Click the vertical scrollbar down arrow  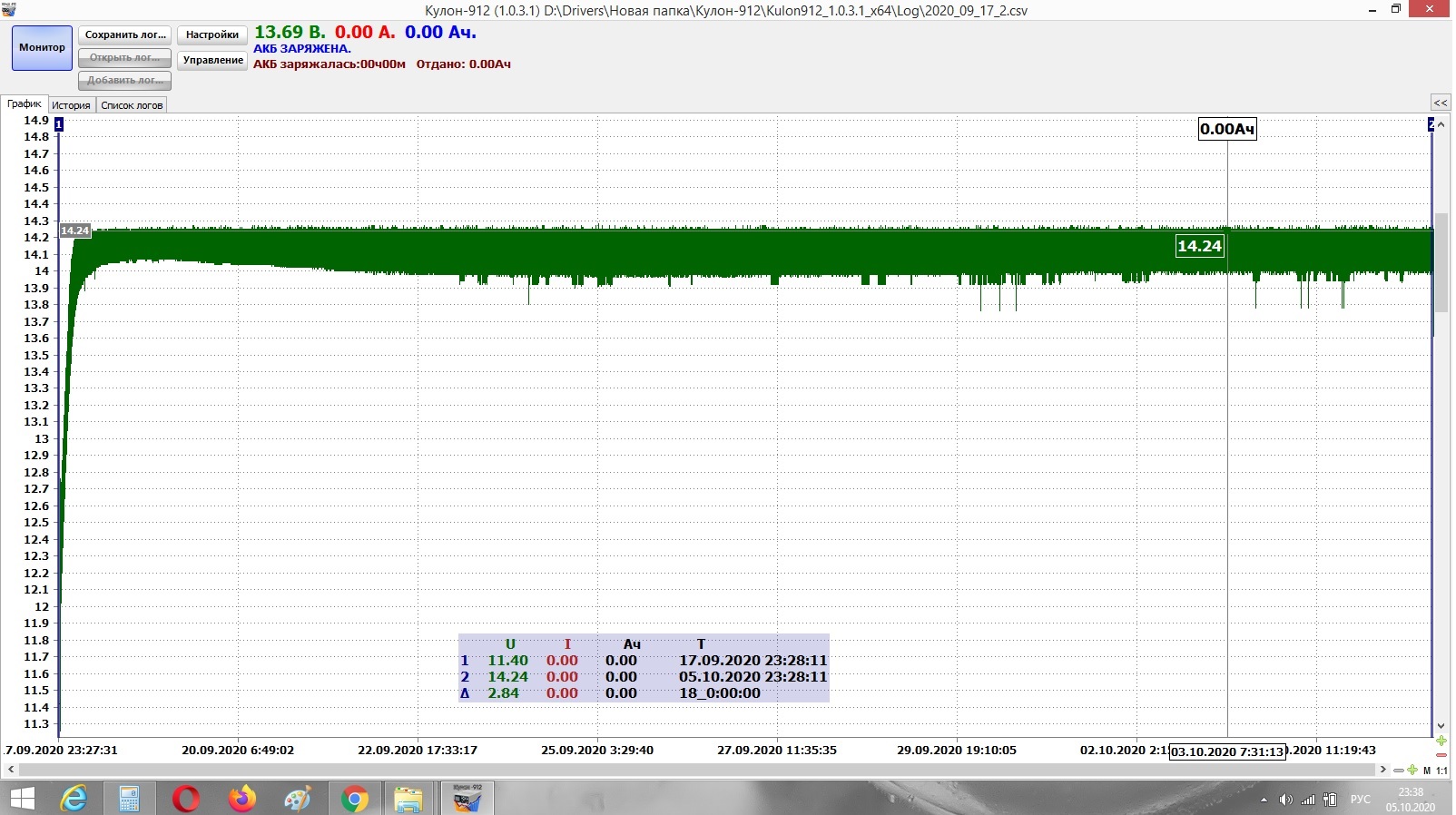[x=1441, y=726]
